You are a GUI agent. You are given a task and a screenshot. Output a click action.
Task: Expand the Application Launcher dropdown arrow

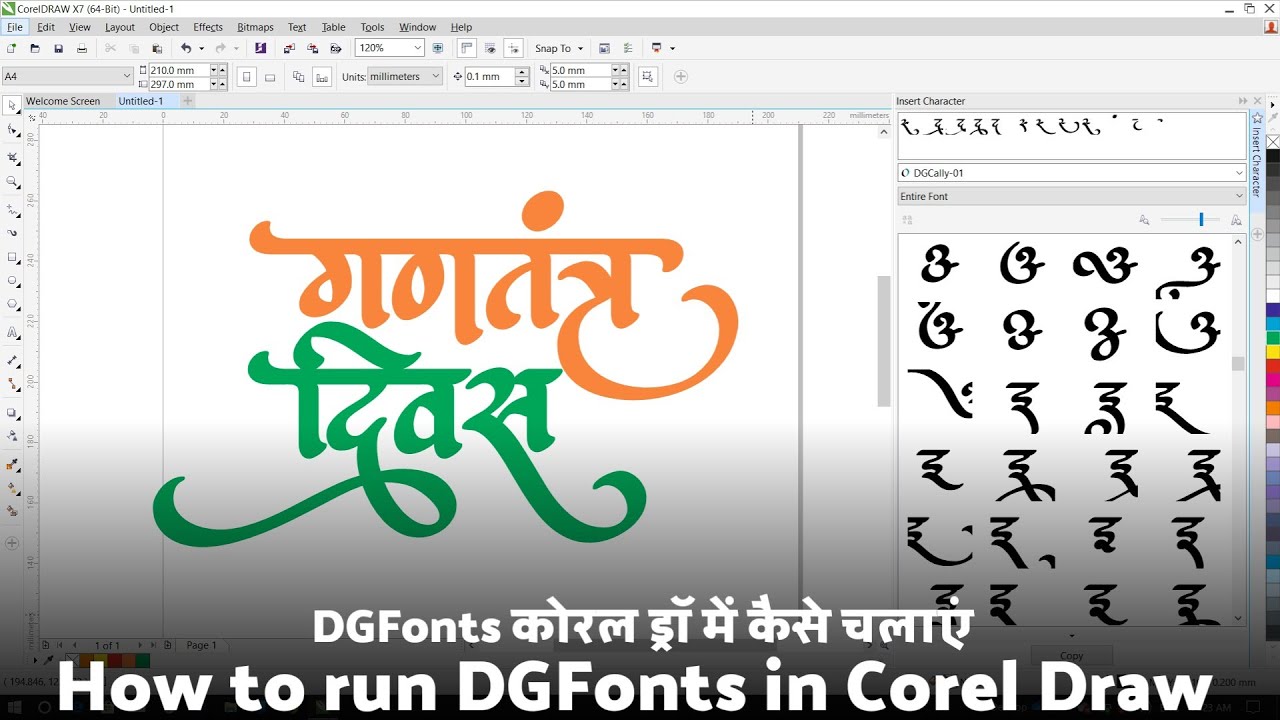point(672,48)
